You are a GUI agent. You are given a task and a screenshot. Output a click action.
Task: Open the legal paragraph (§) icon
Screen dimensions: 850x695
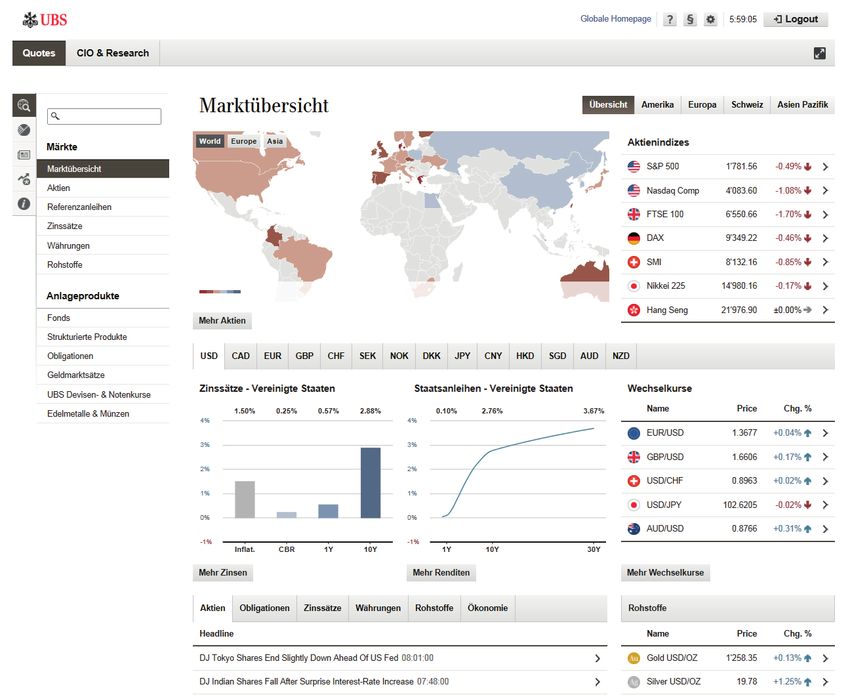690,19
